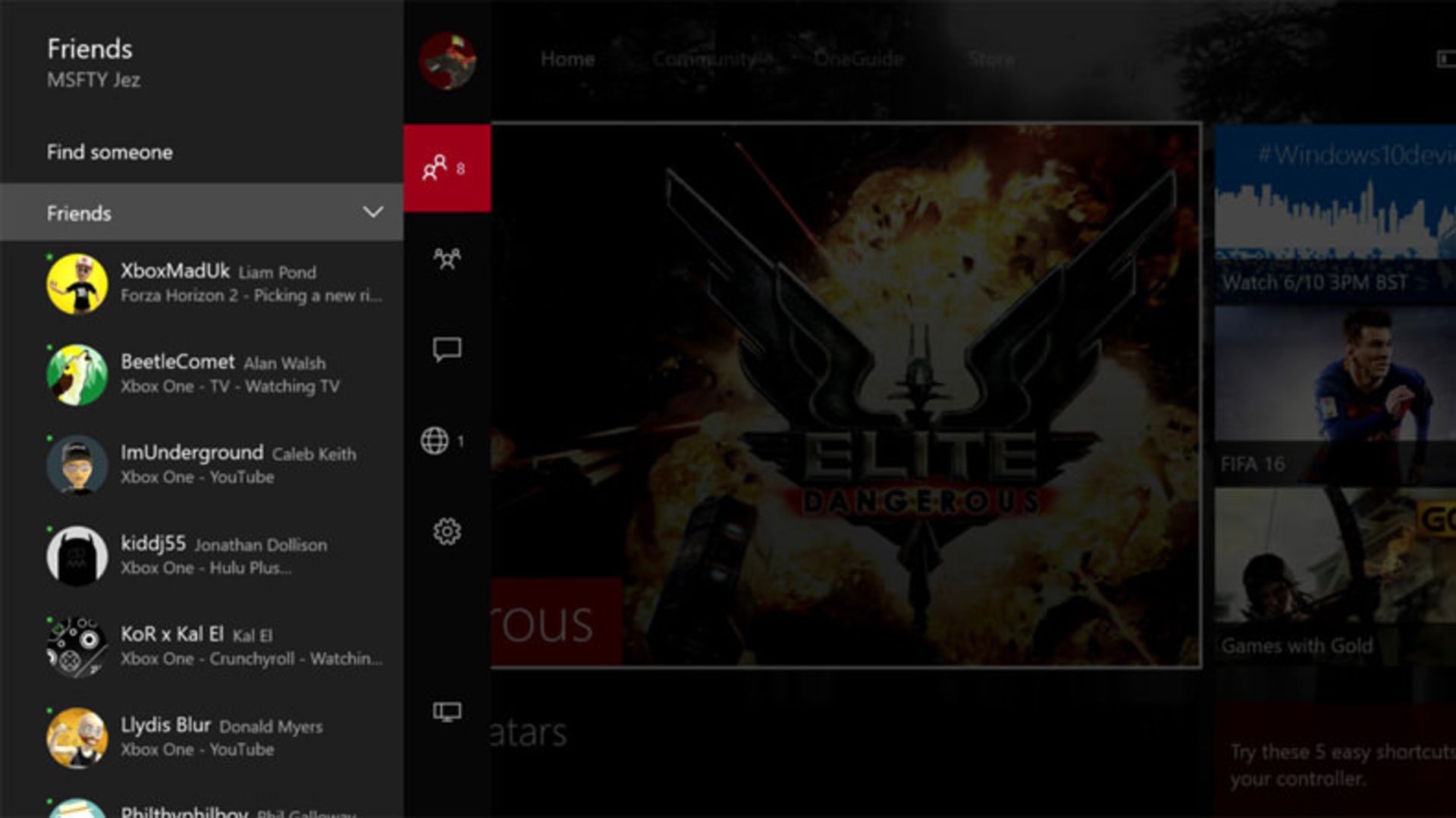Select 'Xbox One - Hulu Plus...' status
The height and width of the screenshot is (818, 1456).
[206, 568]
